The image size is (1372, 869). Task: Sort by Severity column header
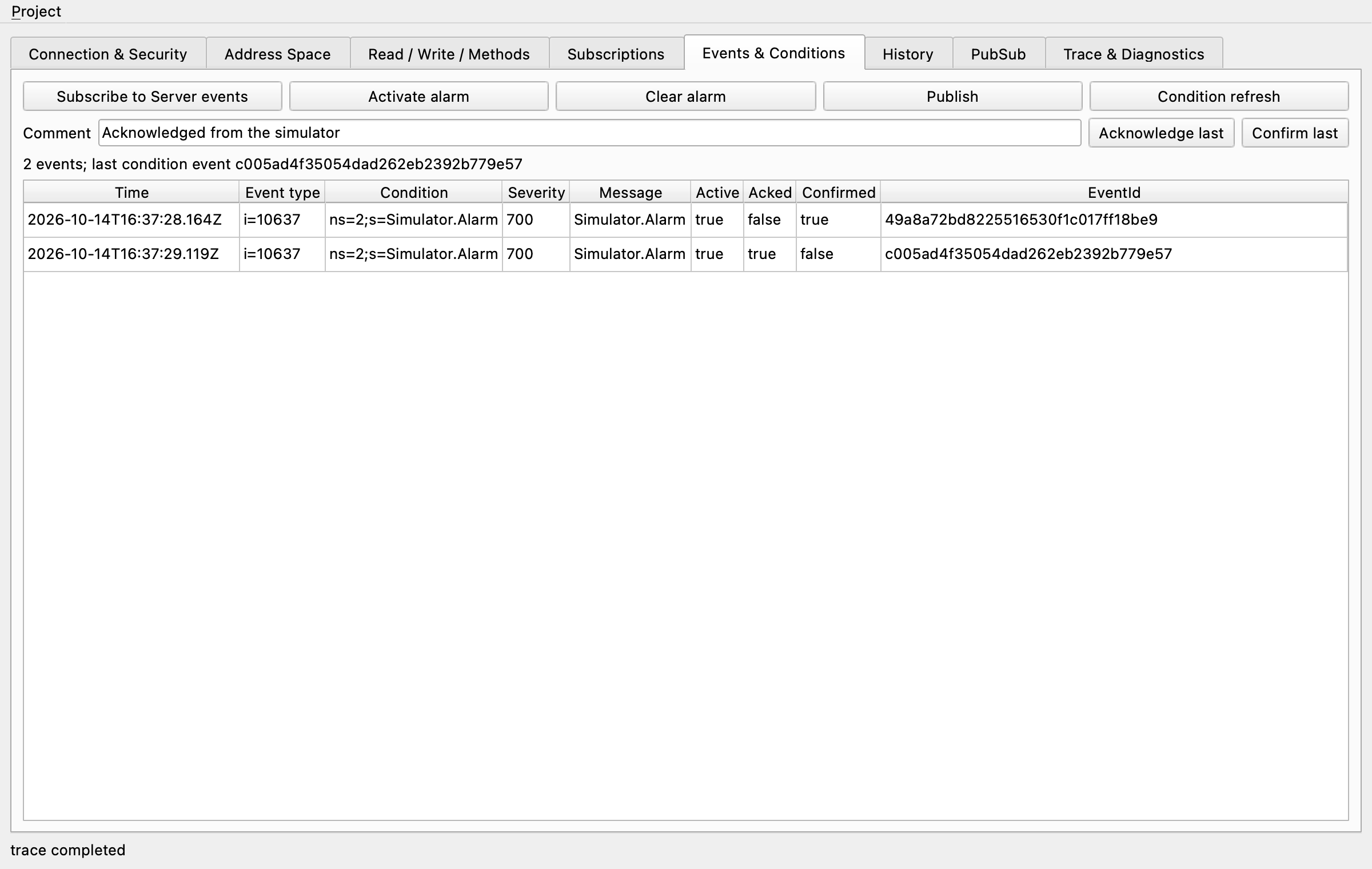pos(536,192)
